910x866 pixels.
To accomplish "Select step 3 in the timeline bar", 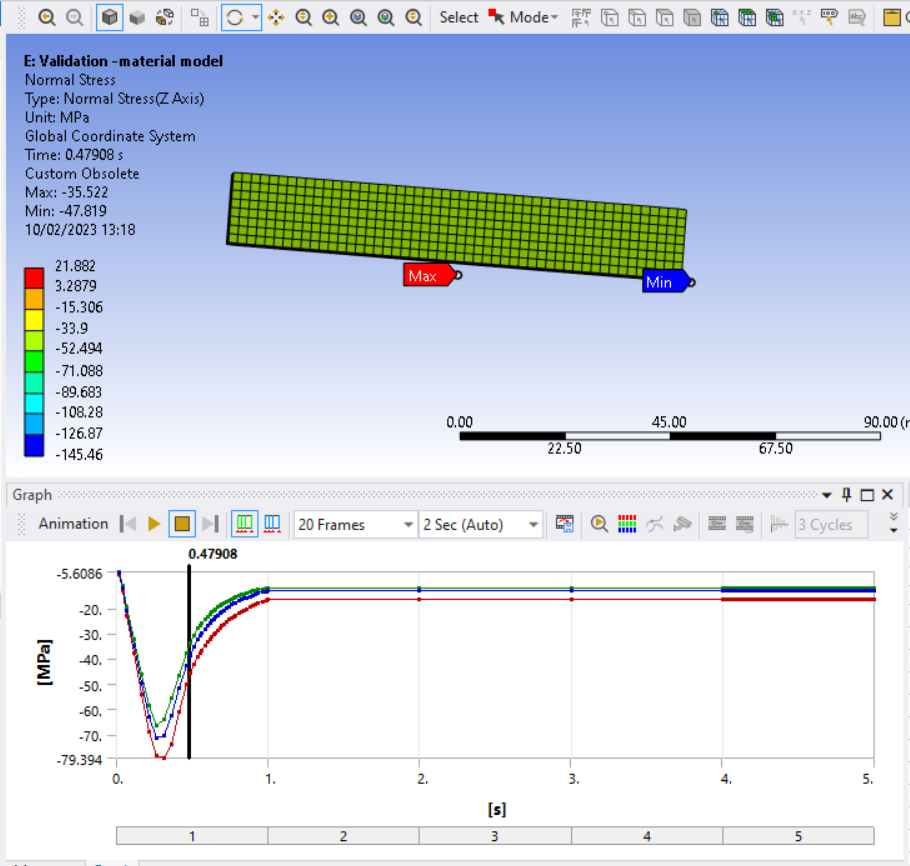I will 494,836.
